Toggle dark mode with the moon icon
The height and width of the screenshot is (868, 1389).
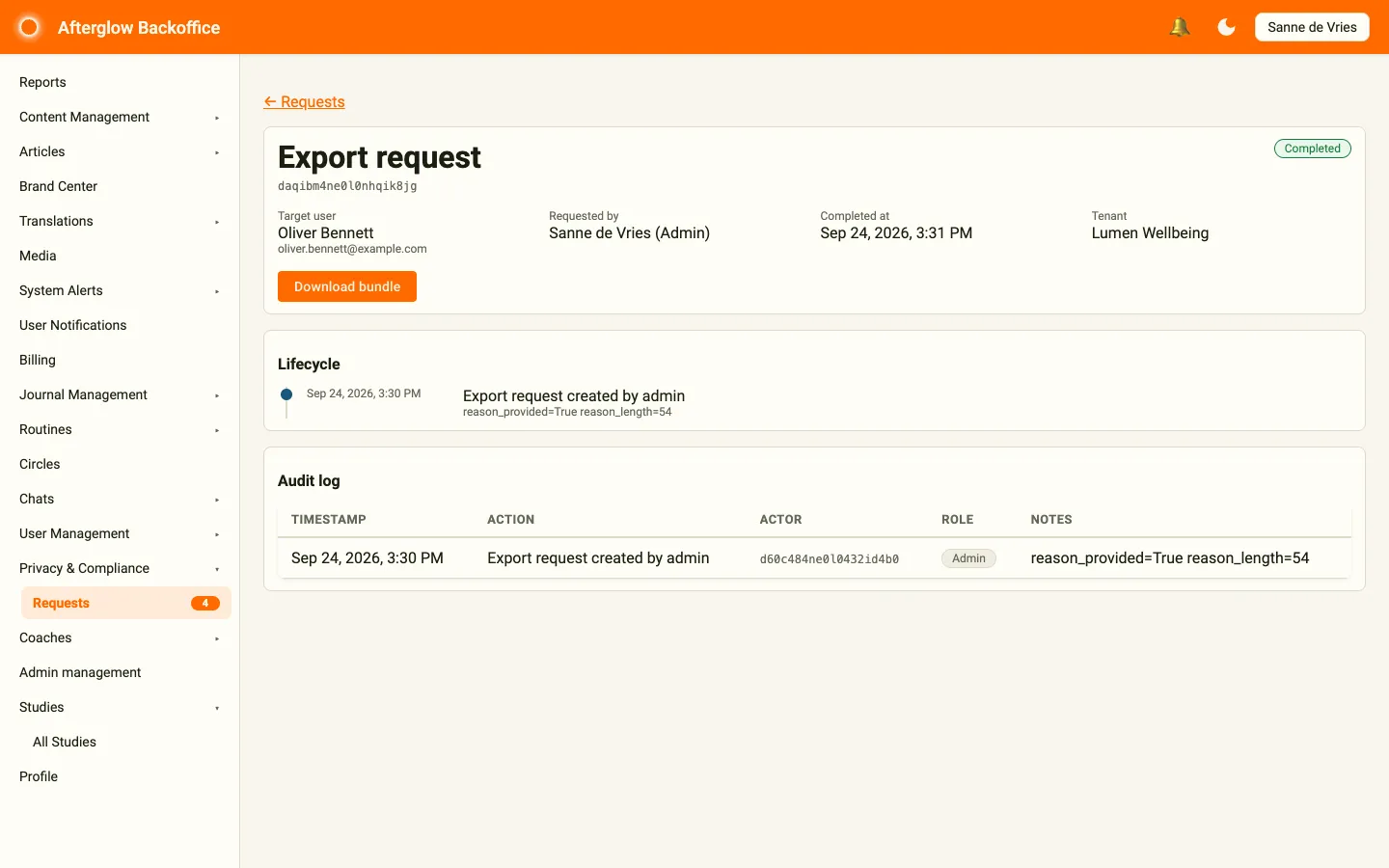(1226, 27)
